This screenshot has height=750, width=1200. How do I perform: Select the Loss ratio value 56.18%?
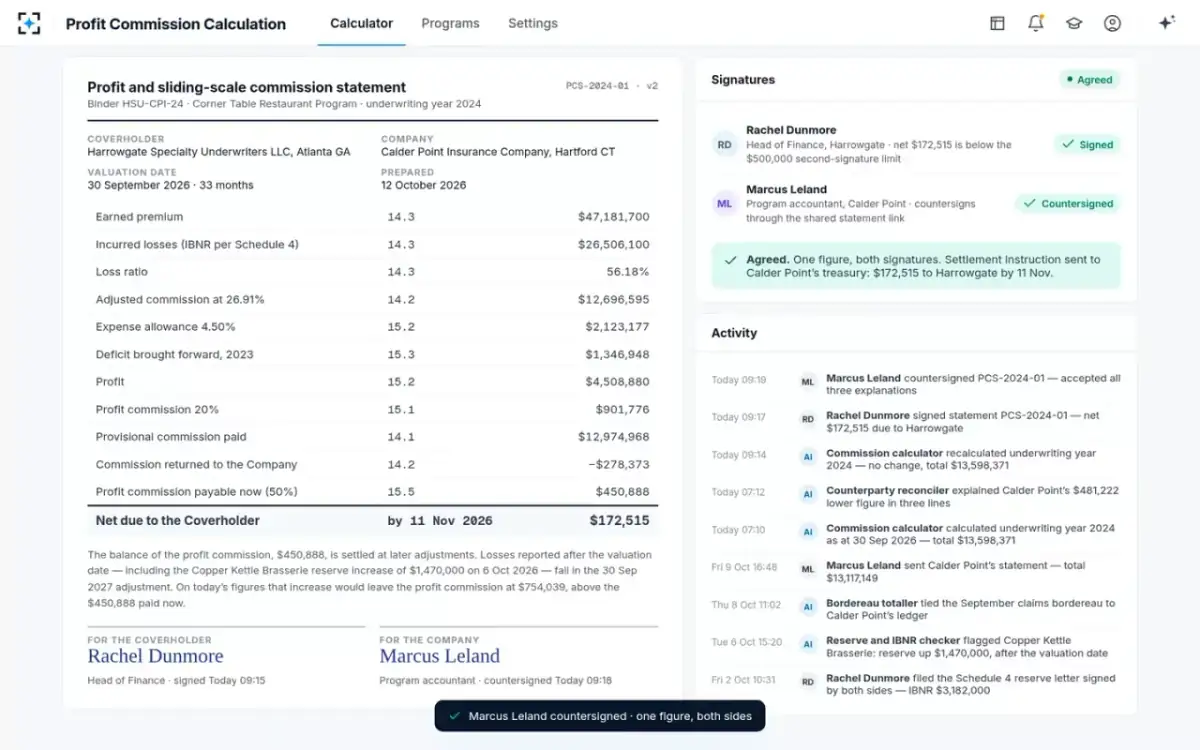coord(627,272)
